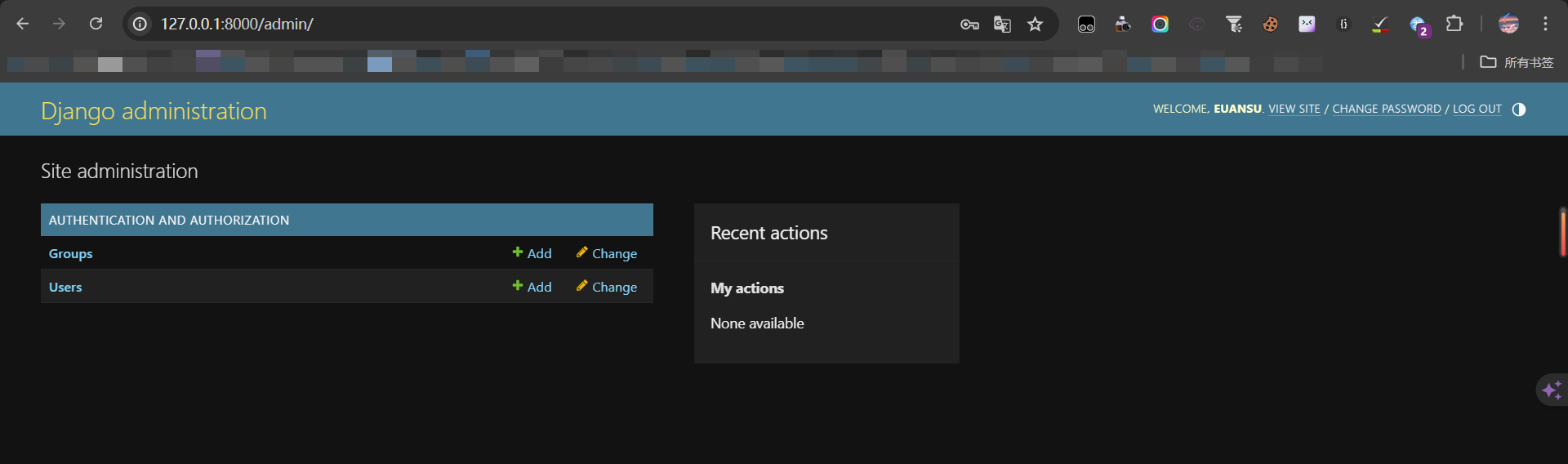Open the password manager key icon
Image resolution: width=1568 pixels, height=464 pixels.
[x=969, y=25]
